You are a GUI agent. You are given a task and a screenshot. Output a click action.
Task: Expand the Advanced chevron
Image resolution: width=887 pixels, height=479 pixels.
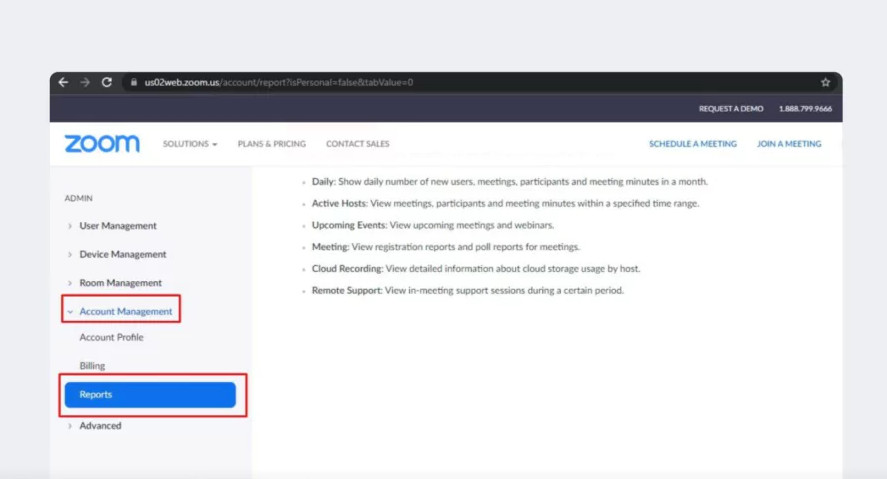pos(70,426)
